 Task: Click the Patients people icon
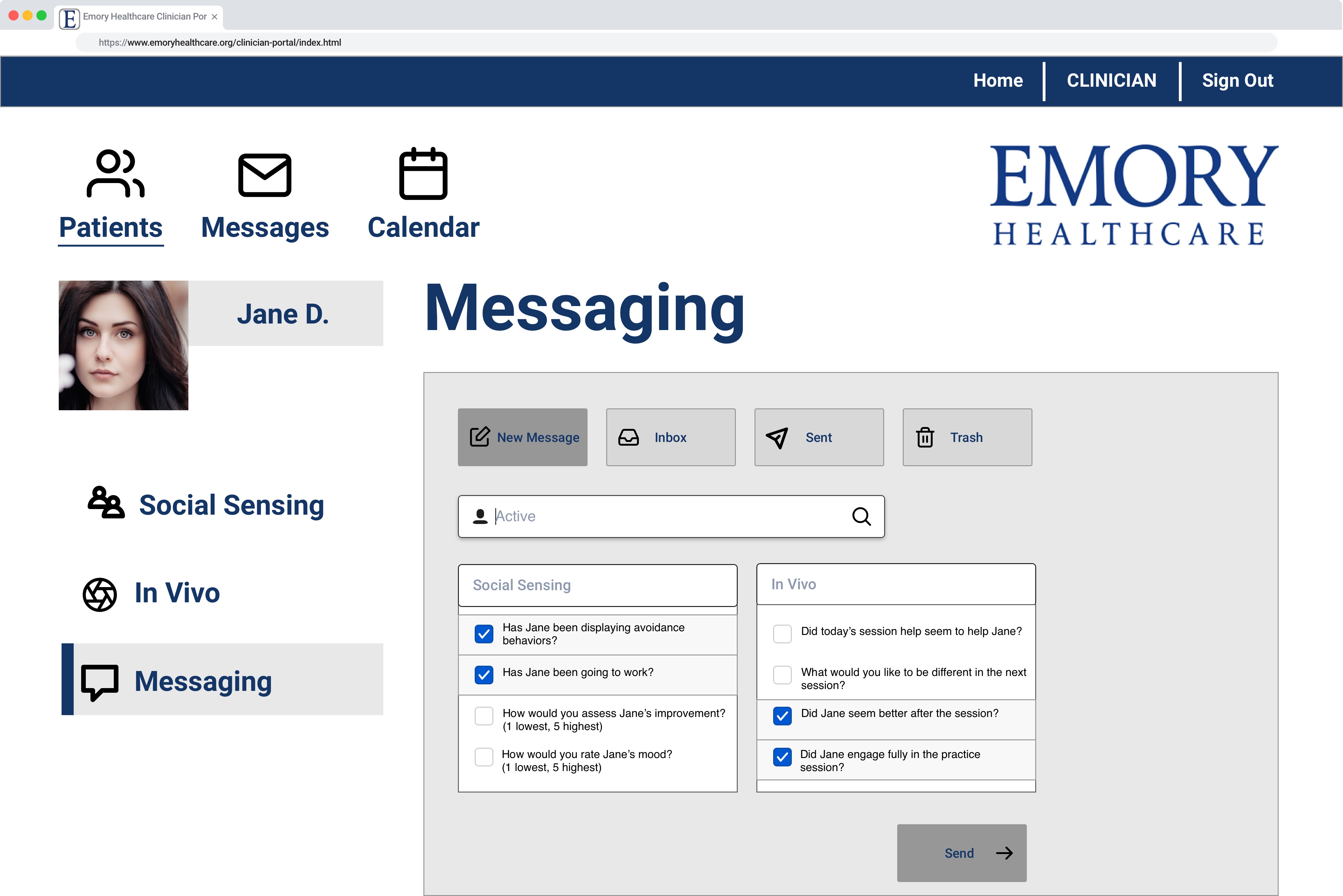tap(115, 174)
